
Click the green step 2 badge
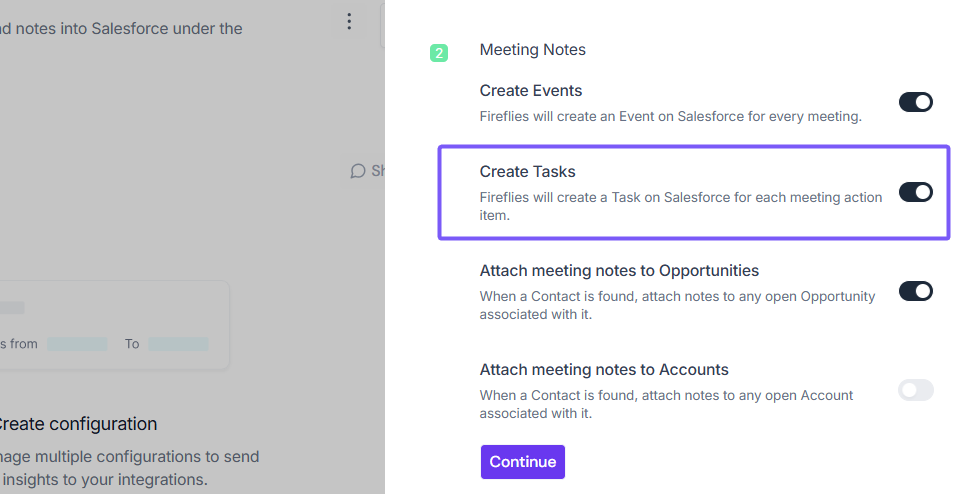pos(439,52)
